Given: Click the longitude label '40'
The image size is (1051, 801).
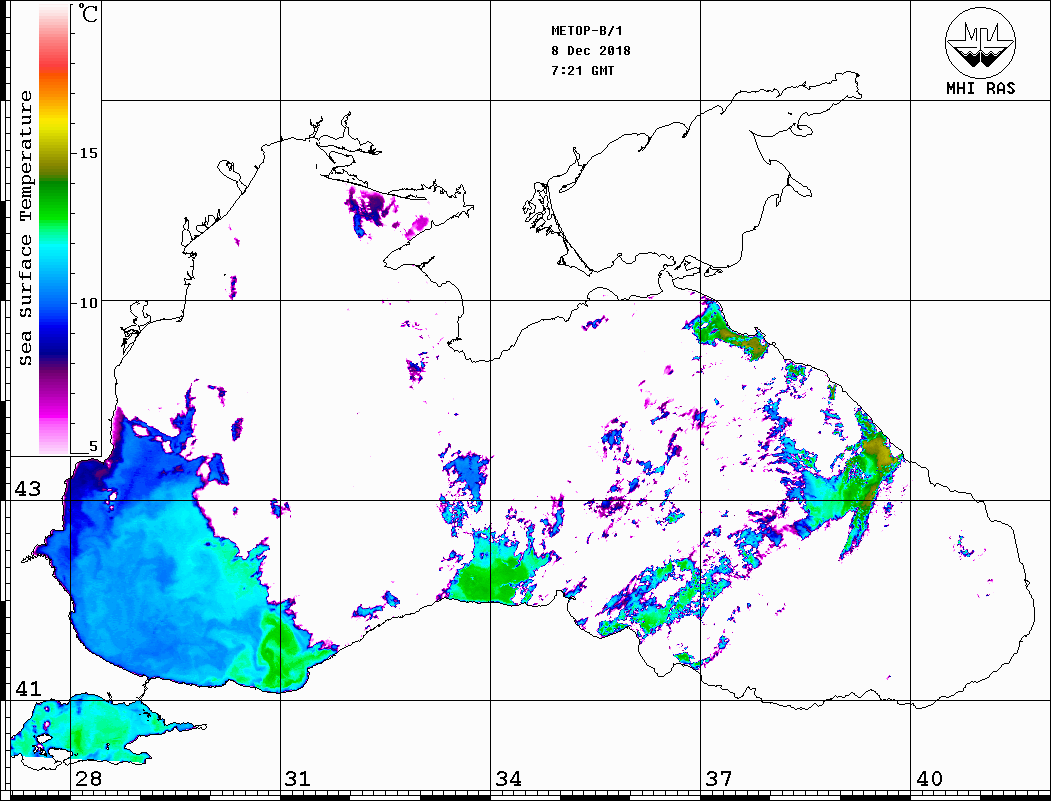Looking at the screenshot, I should pyautogui.click(x=929, y=779).
